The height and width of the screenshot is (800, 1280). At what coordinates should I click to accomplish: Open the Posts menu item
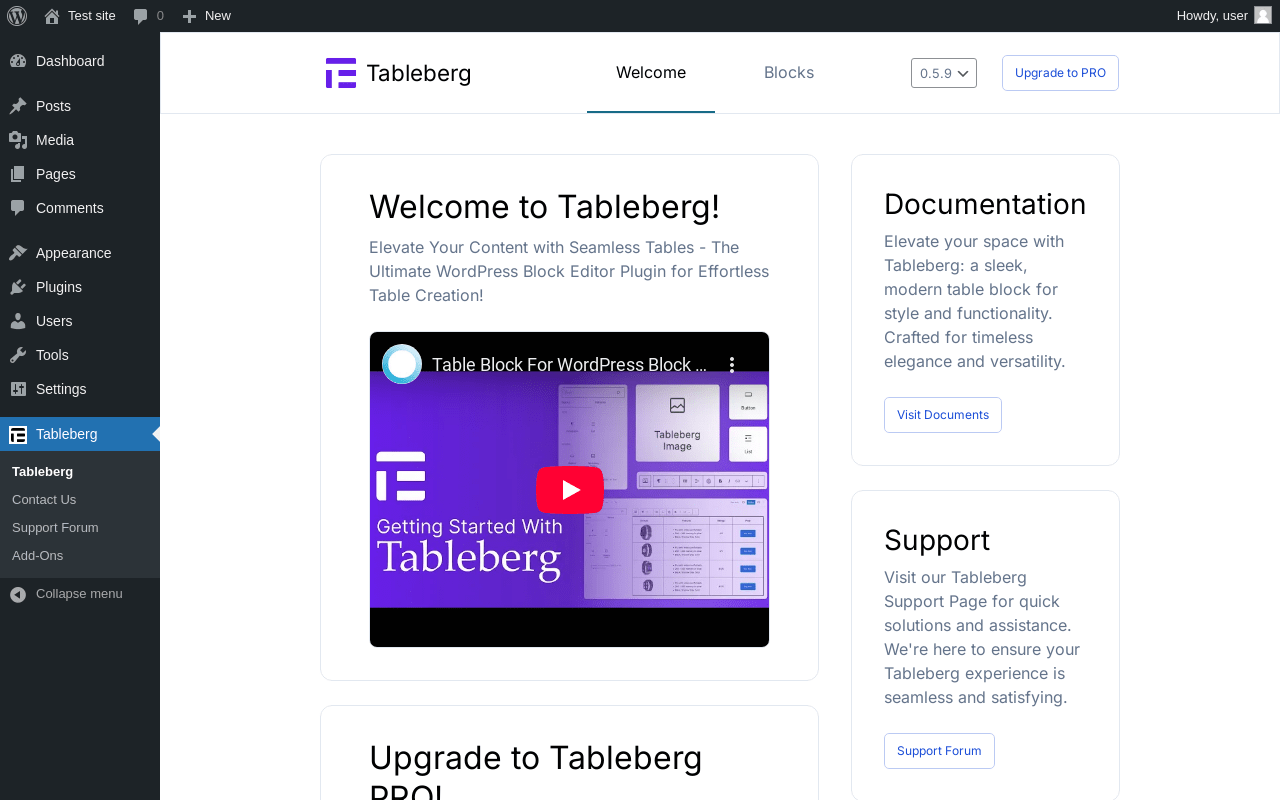(80, 106)
